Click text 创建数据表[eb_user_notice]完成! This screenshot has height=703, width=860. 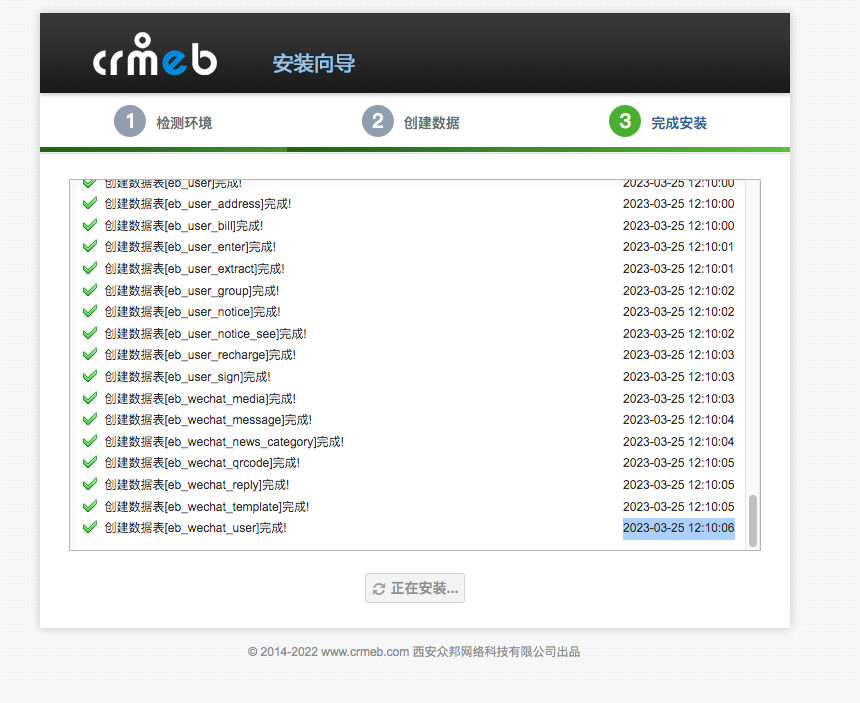[193, 312]
